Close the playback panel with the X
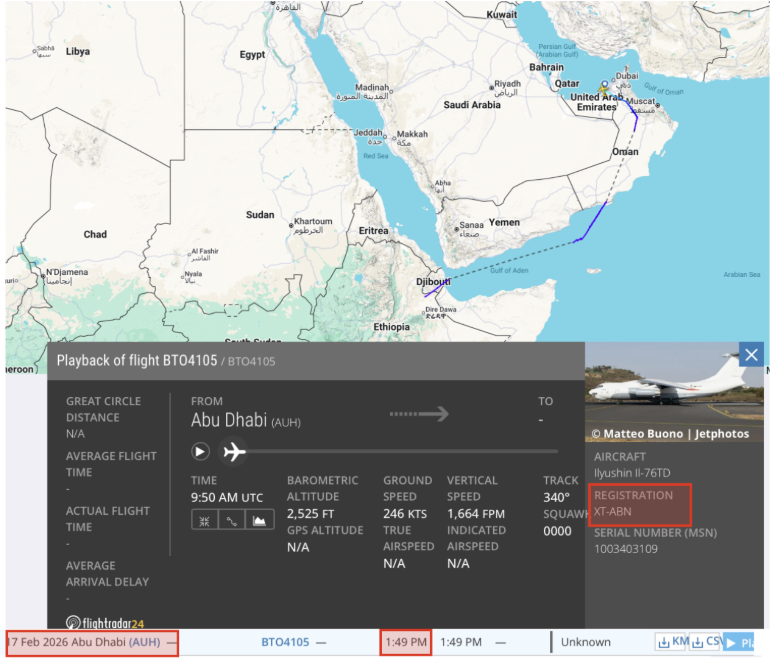This screenshot has height=660, width=772. 751,355
